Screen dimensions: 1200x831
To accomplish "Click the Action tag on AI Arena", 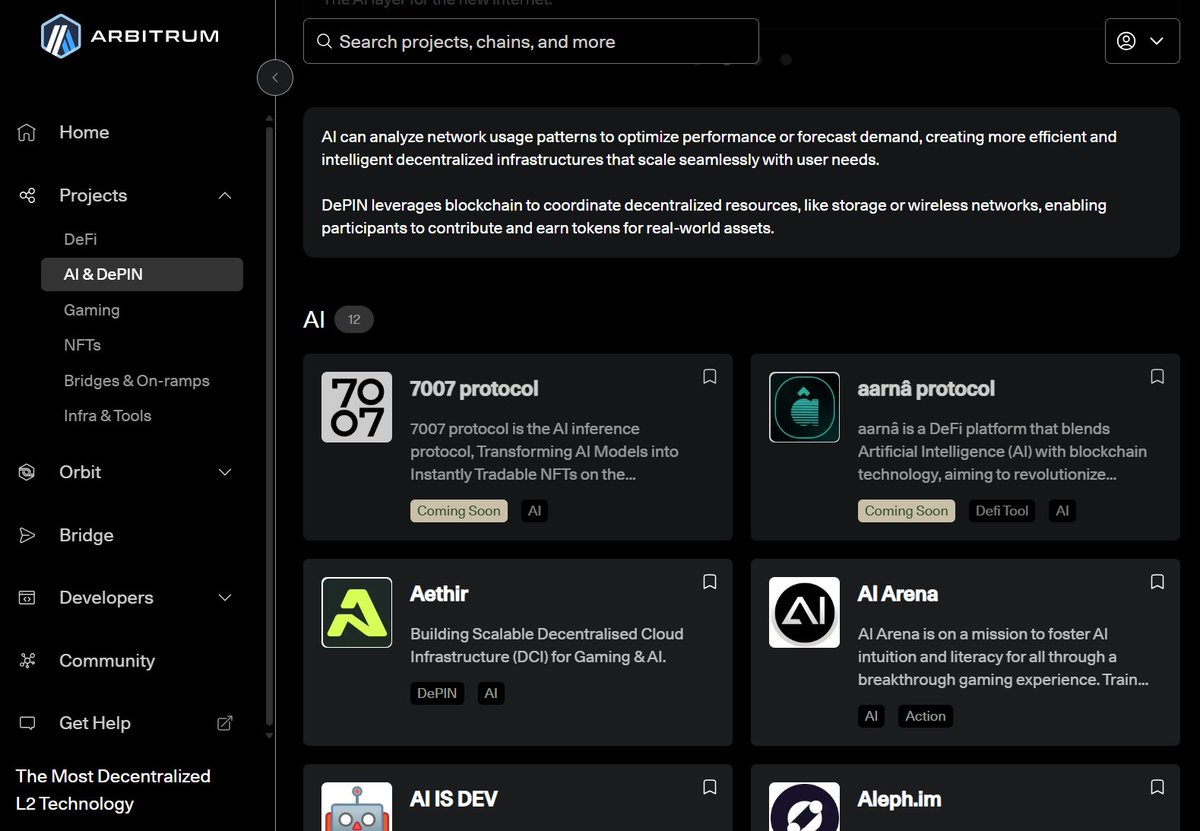I will tap(925, 716).
